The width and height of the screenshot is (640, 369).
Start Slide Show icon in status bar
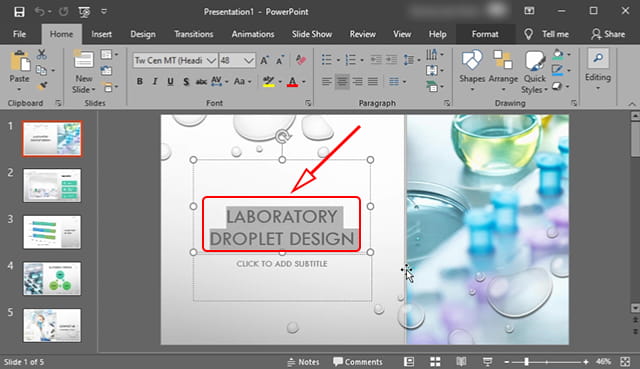pyautogui.click(x=487, y=362)
